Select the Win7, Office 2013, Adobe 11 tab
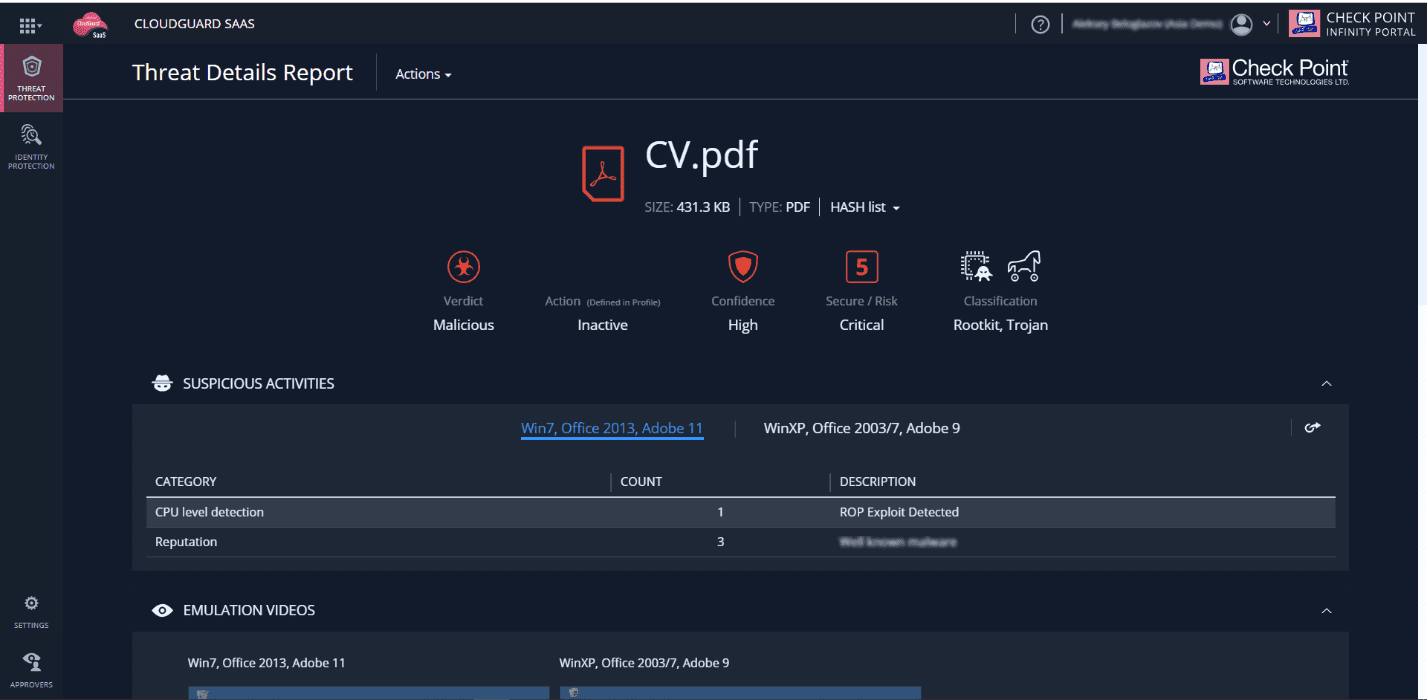The image size is (1427, 700). tap(612, 428)
